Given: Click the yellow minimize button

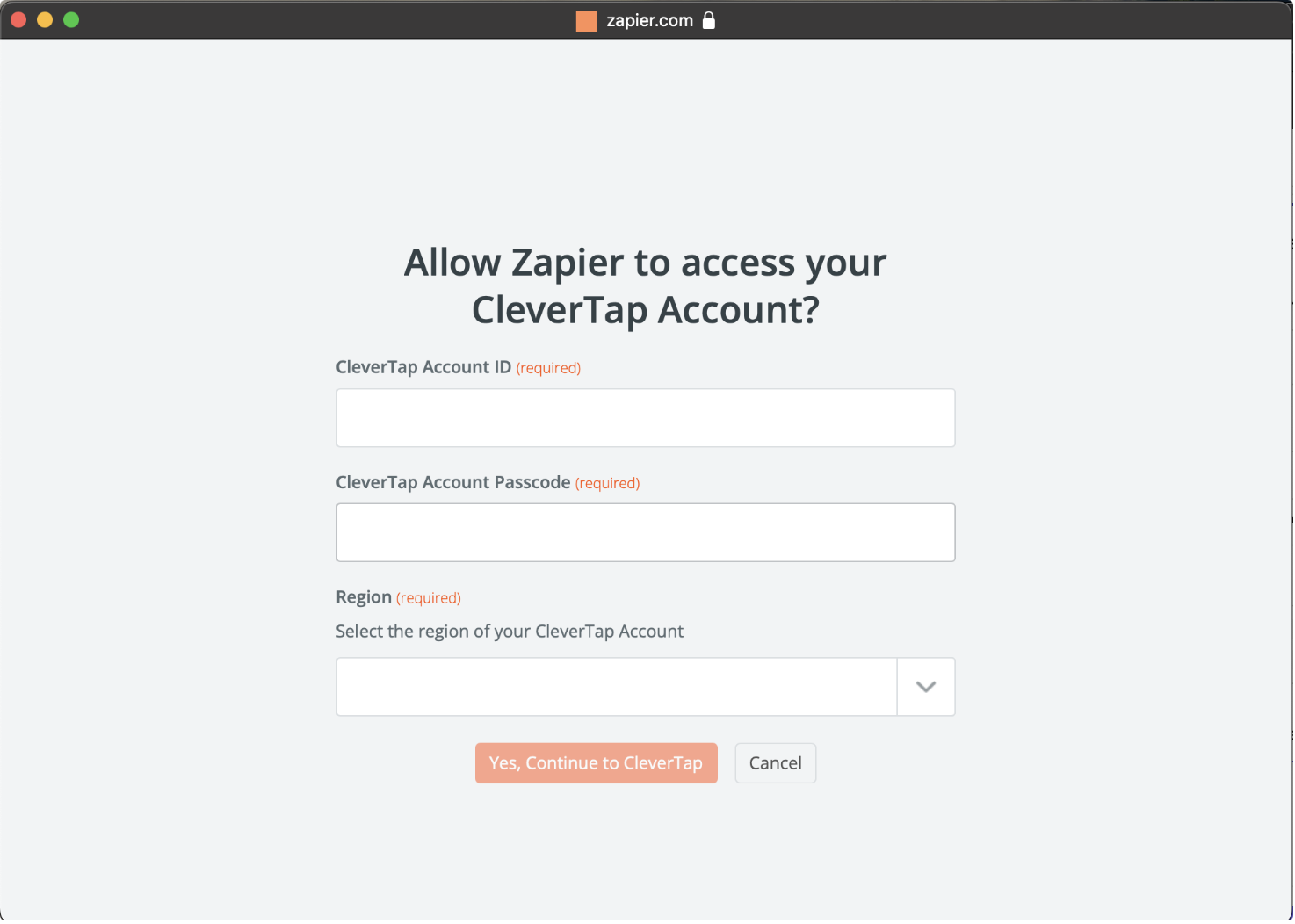Looking at the screenshot, I should tap(44, 19).
